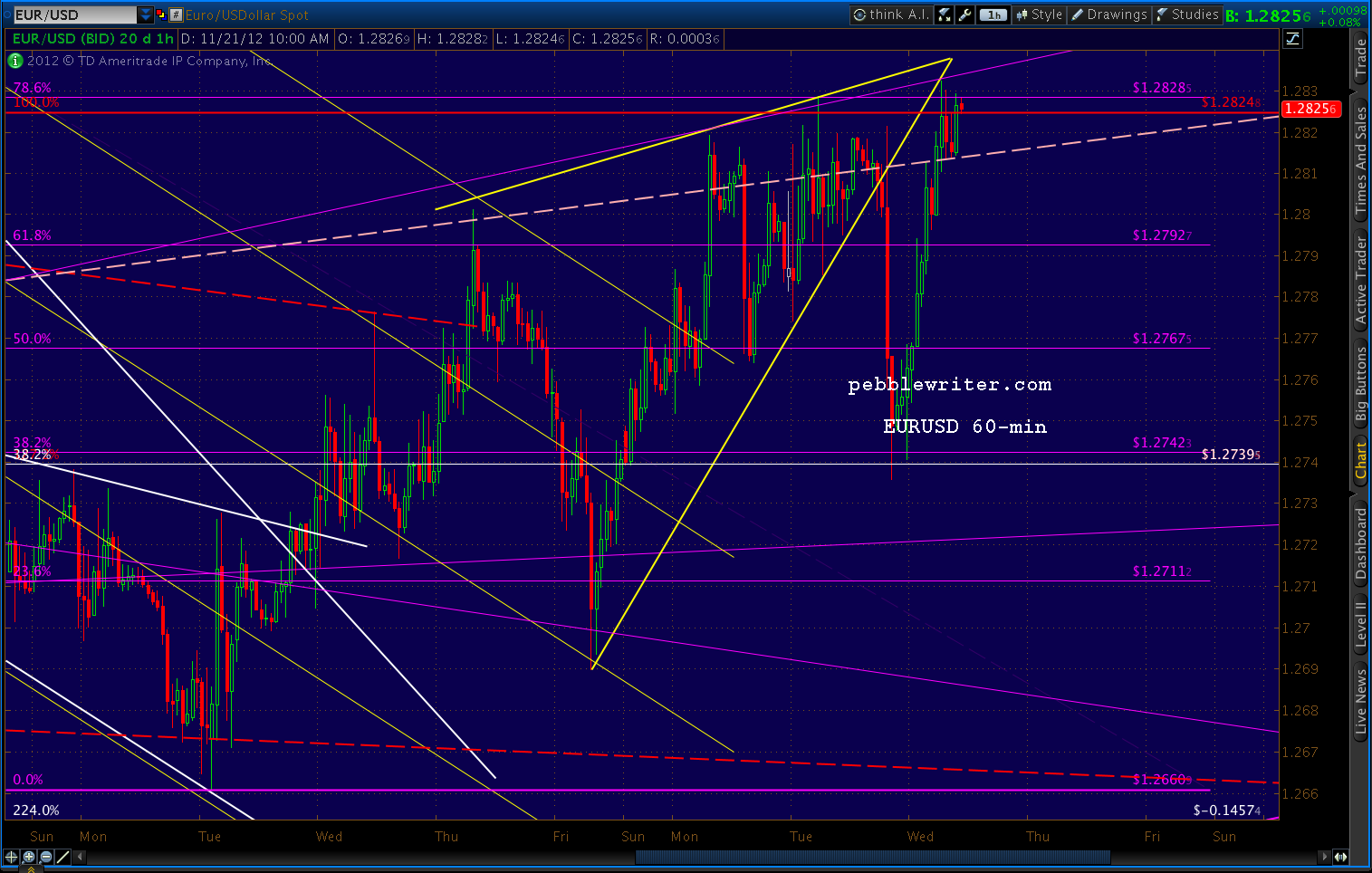Click the red 1.28248 price label

(x=1231, y=102)
